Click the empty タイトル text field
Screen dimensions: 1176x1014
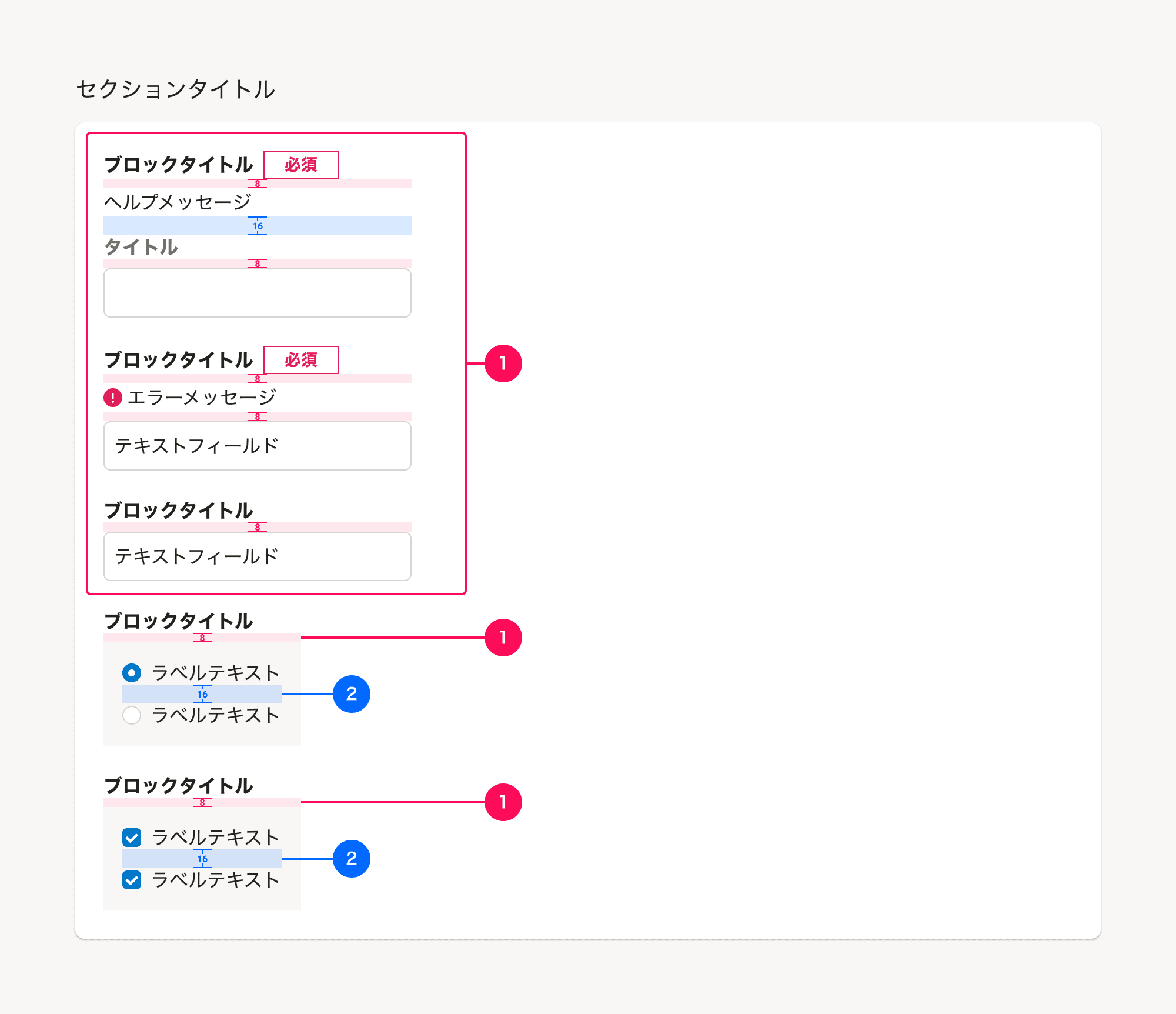[x=257, y=292]
